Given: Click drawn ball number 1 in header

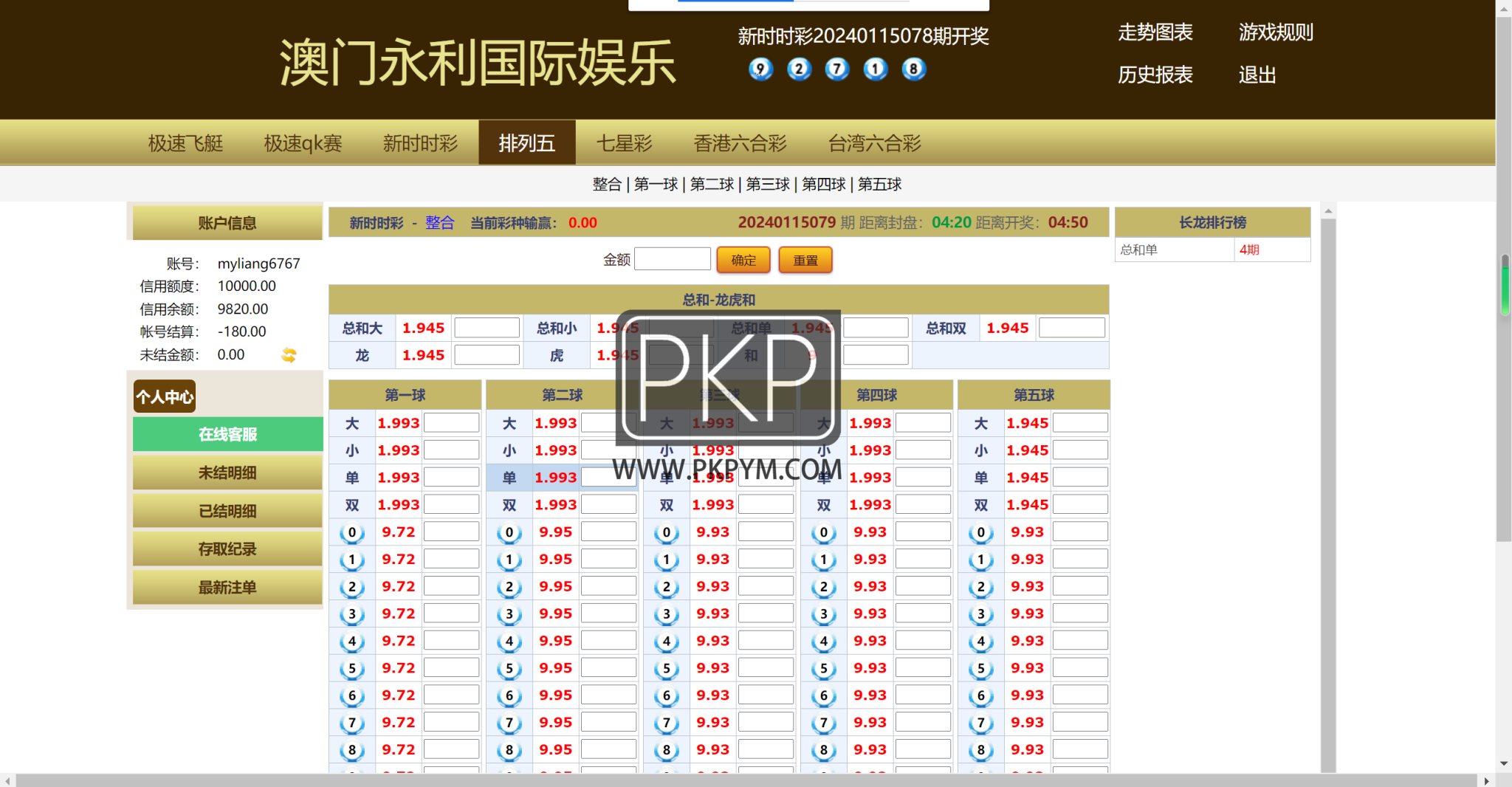Looking at the screenshot, I should point(876,69).
